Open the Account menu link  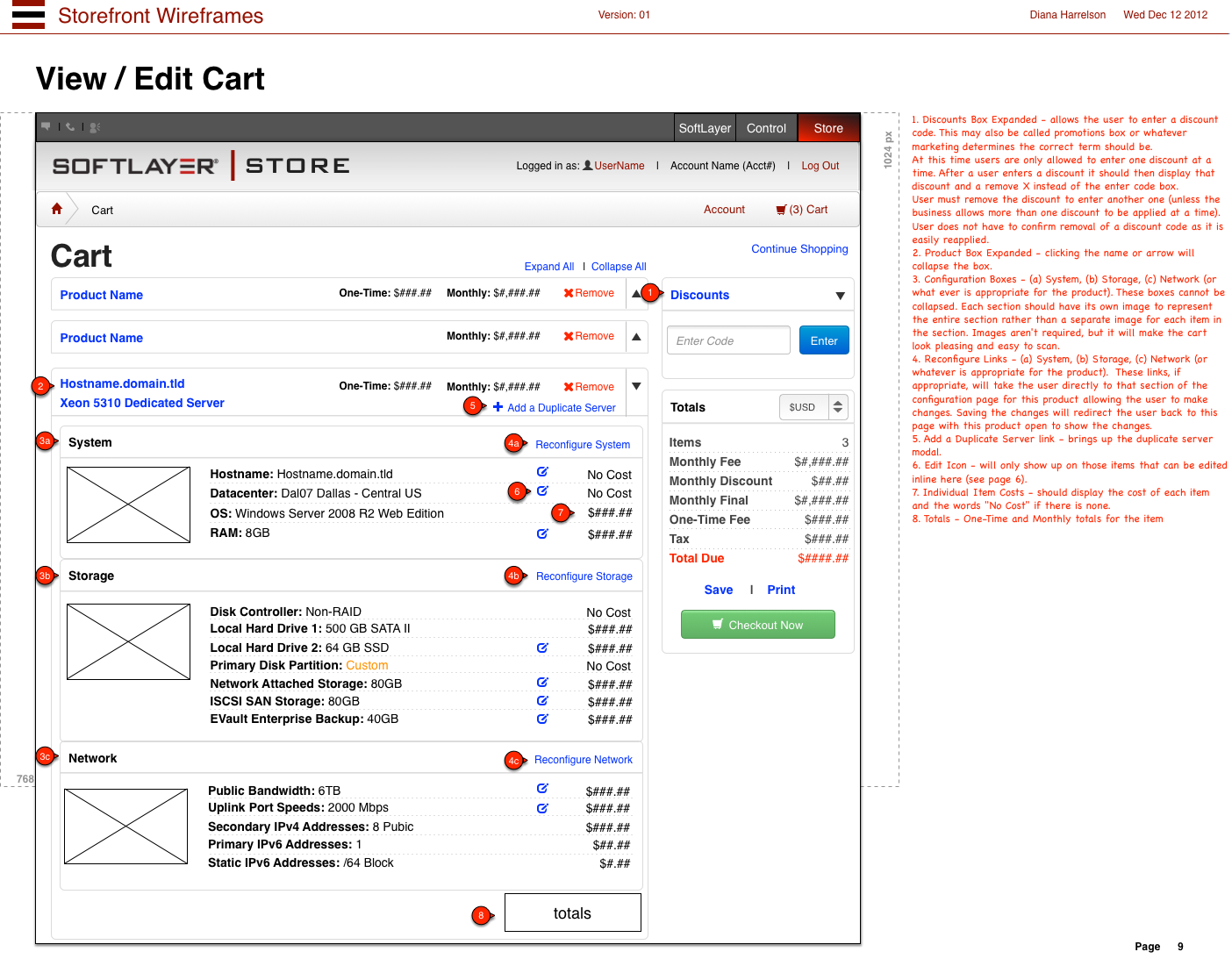(724, 210)
